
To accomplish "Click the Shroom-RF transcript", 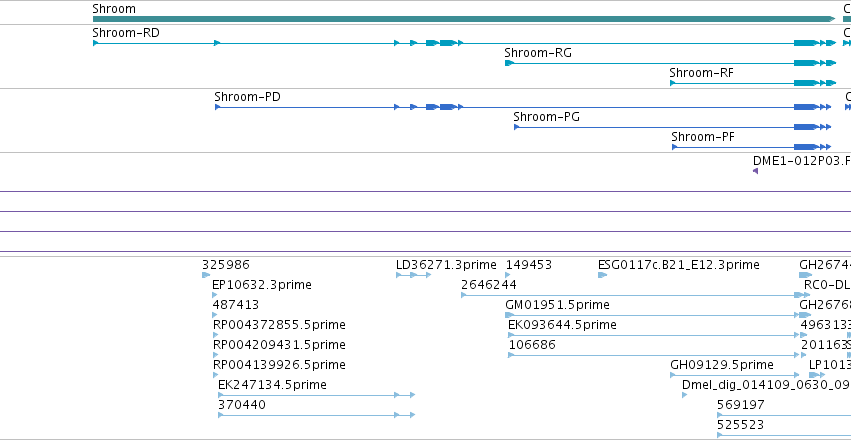I will 753,83.
